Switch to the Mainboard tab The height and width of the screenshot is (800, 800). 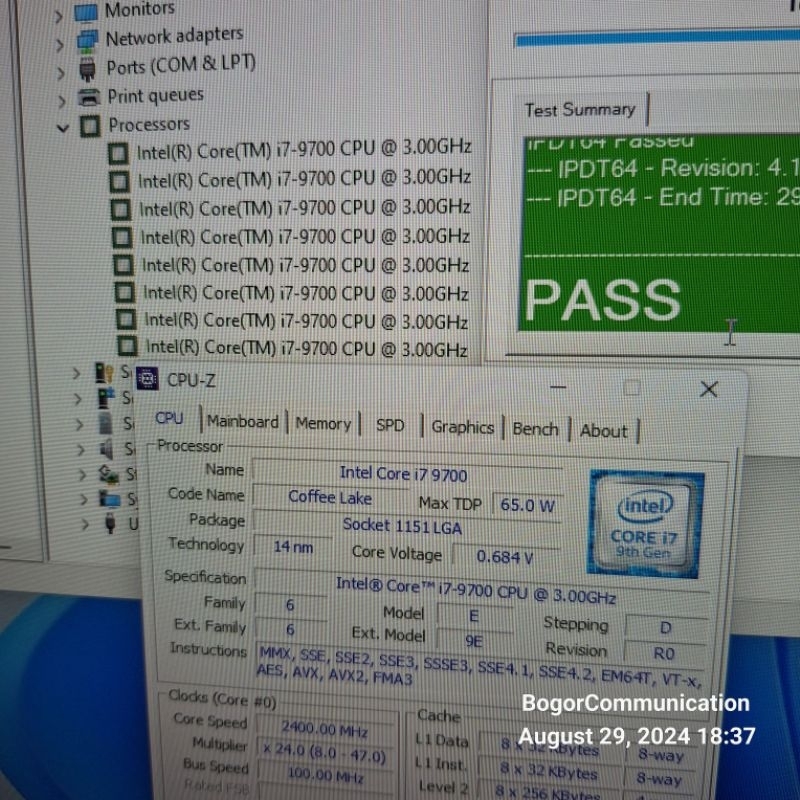[x=243, y=421]
